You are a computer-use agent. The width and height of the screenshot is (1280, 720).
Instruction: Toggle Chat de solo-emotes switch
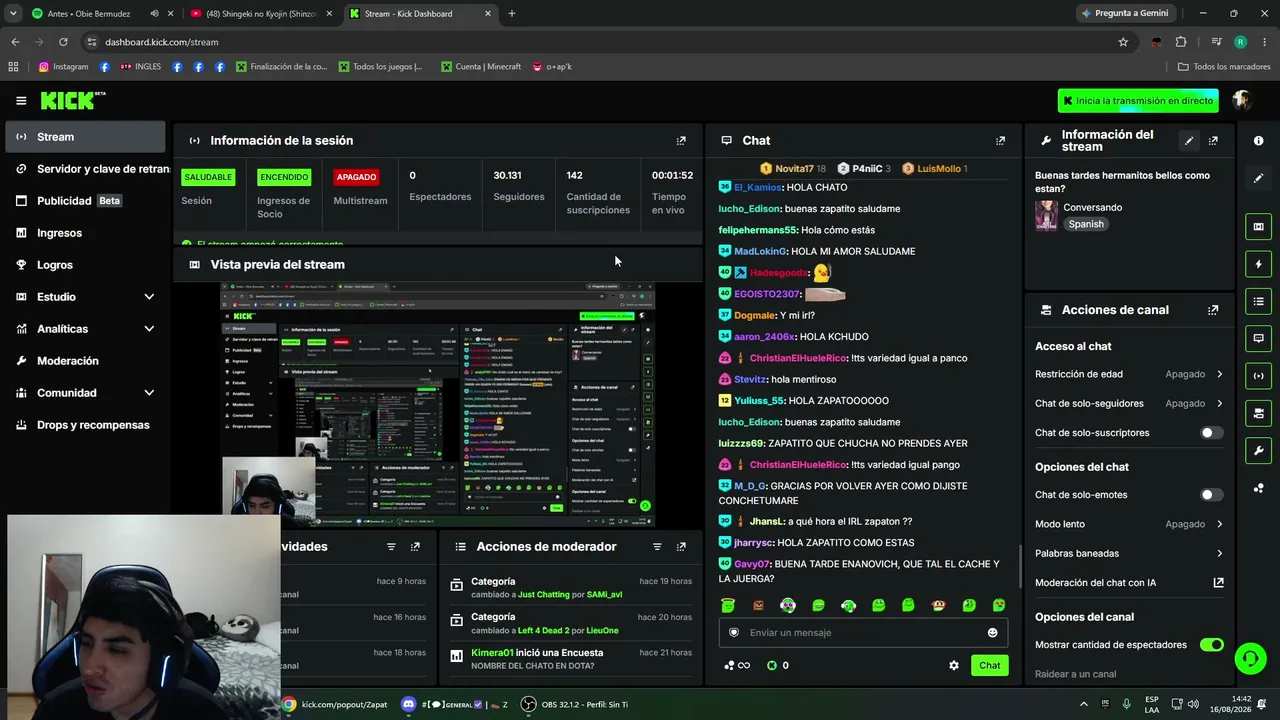coord(1211,495)
